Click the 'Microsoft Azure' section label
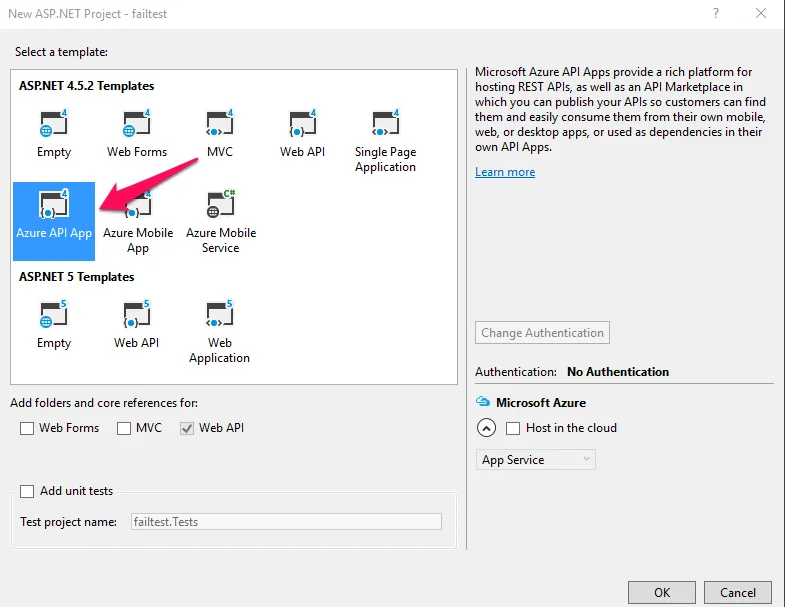This screenshot has width=785, height=607. [x=541, y=403]
